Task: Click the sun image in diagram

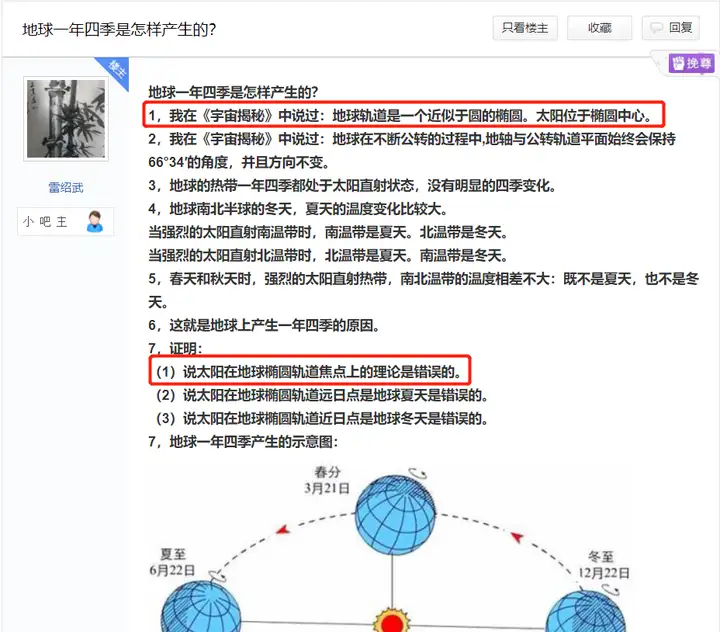Action: (392, 620)
